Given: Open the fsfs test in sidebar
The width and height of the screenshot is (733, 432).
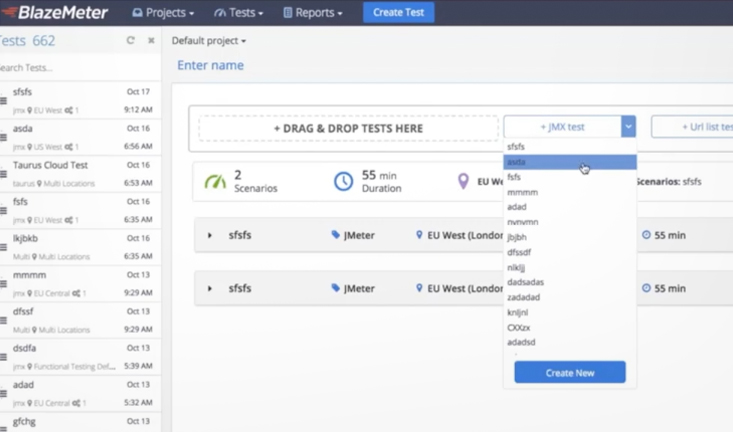Looking at the screenshot, I should [80, 210].
